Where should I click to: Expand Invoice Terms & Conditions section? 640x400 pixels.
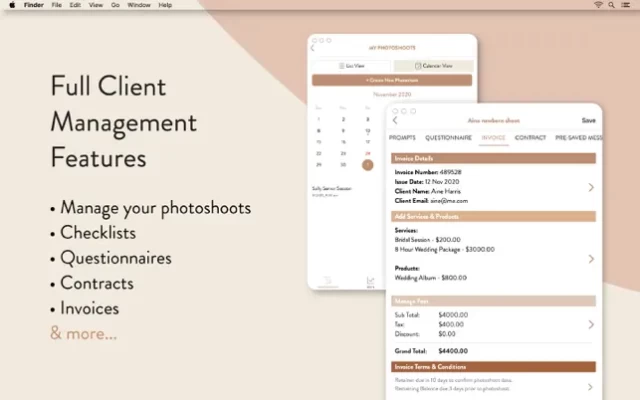click(590, 386)
